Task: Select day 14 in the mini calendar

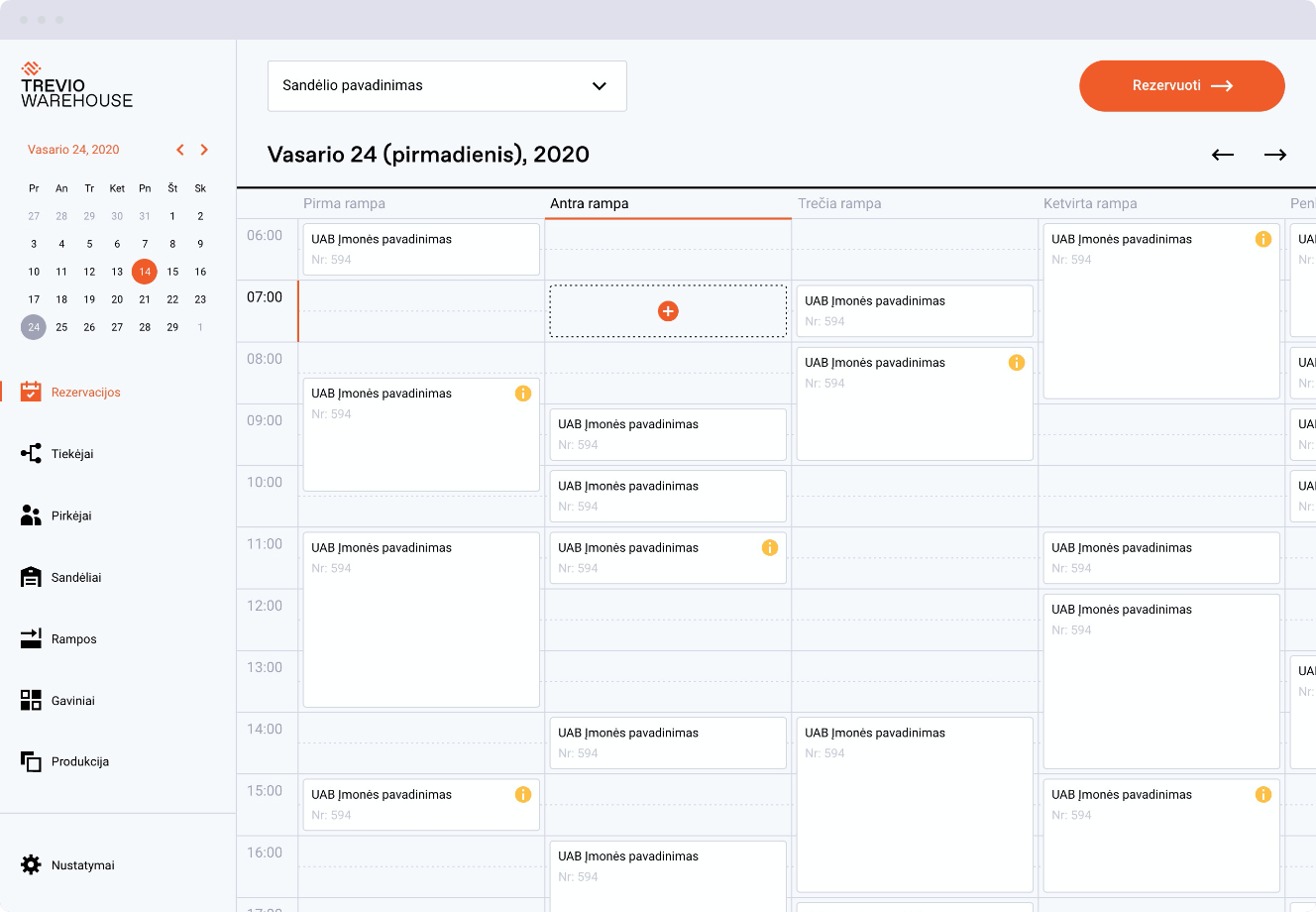Action: tap(145, 271)
